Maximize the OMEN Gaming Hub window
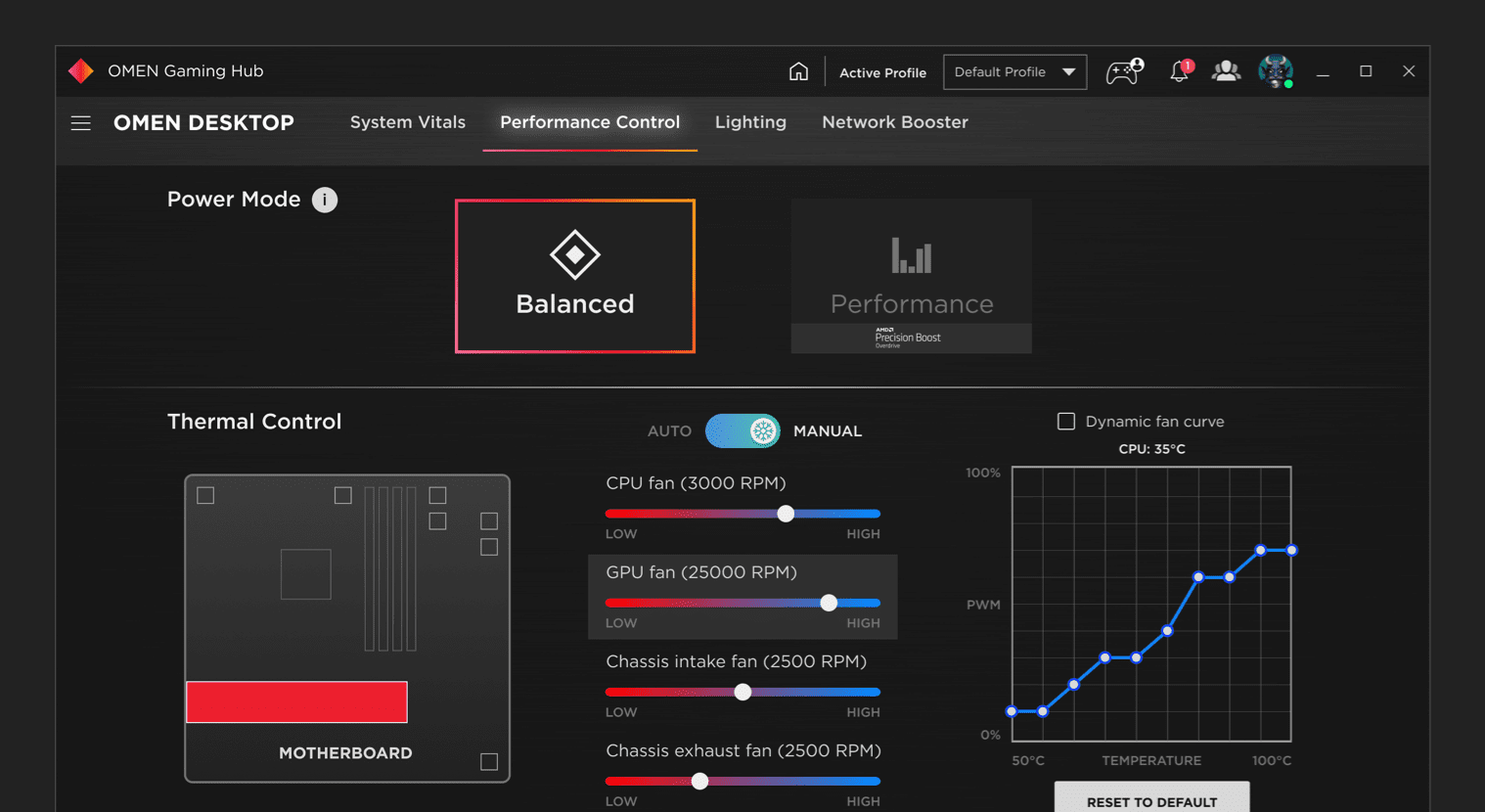This screenshot has height=812, width=1485. pos(1366,71)
